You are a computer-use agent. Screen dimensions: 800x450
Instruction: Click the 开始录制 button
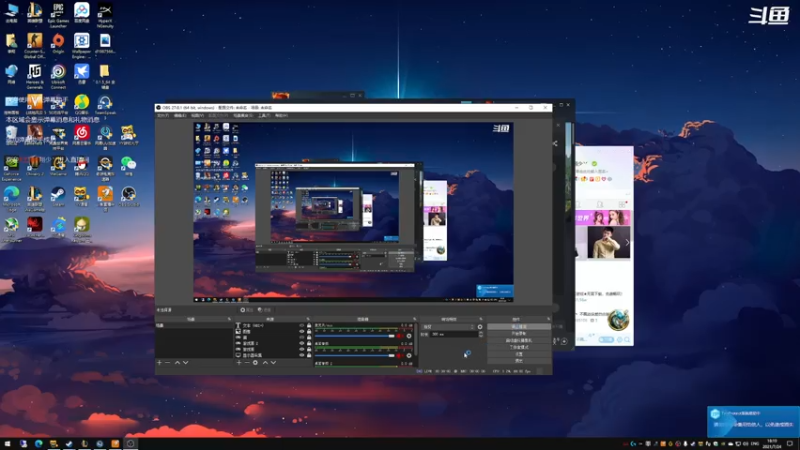click(x=518, y=334)
